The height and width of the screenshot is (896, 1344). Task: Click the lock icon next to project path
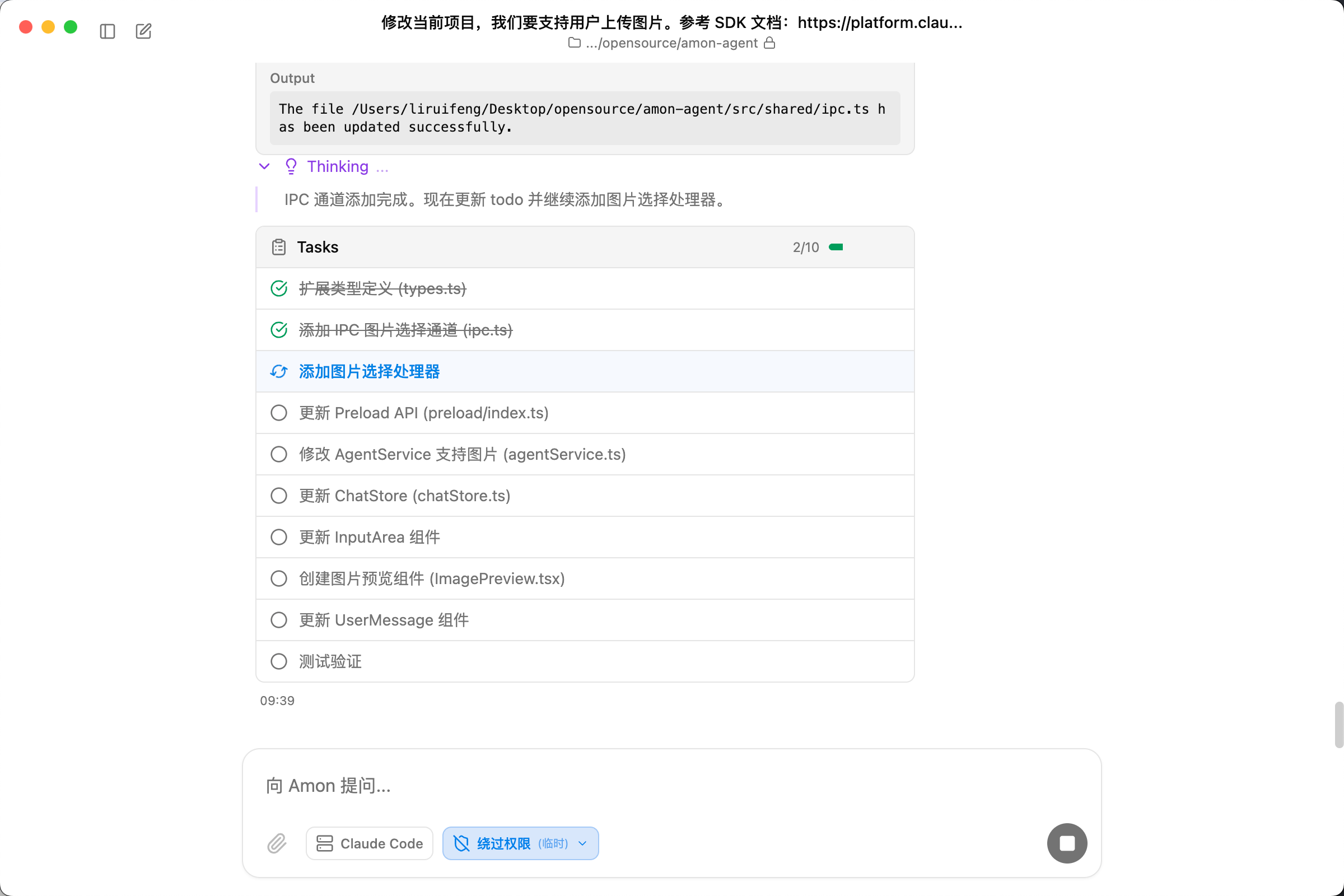(x=769, y=43)
